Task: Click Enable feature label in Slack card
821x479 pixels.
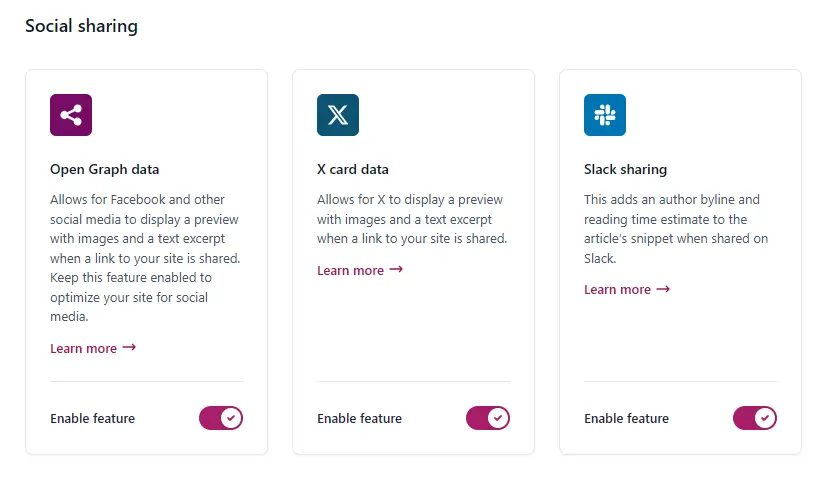Action: tap(627, 419)
